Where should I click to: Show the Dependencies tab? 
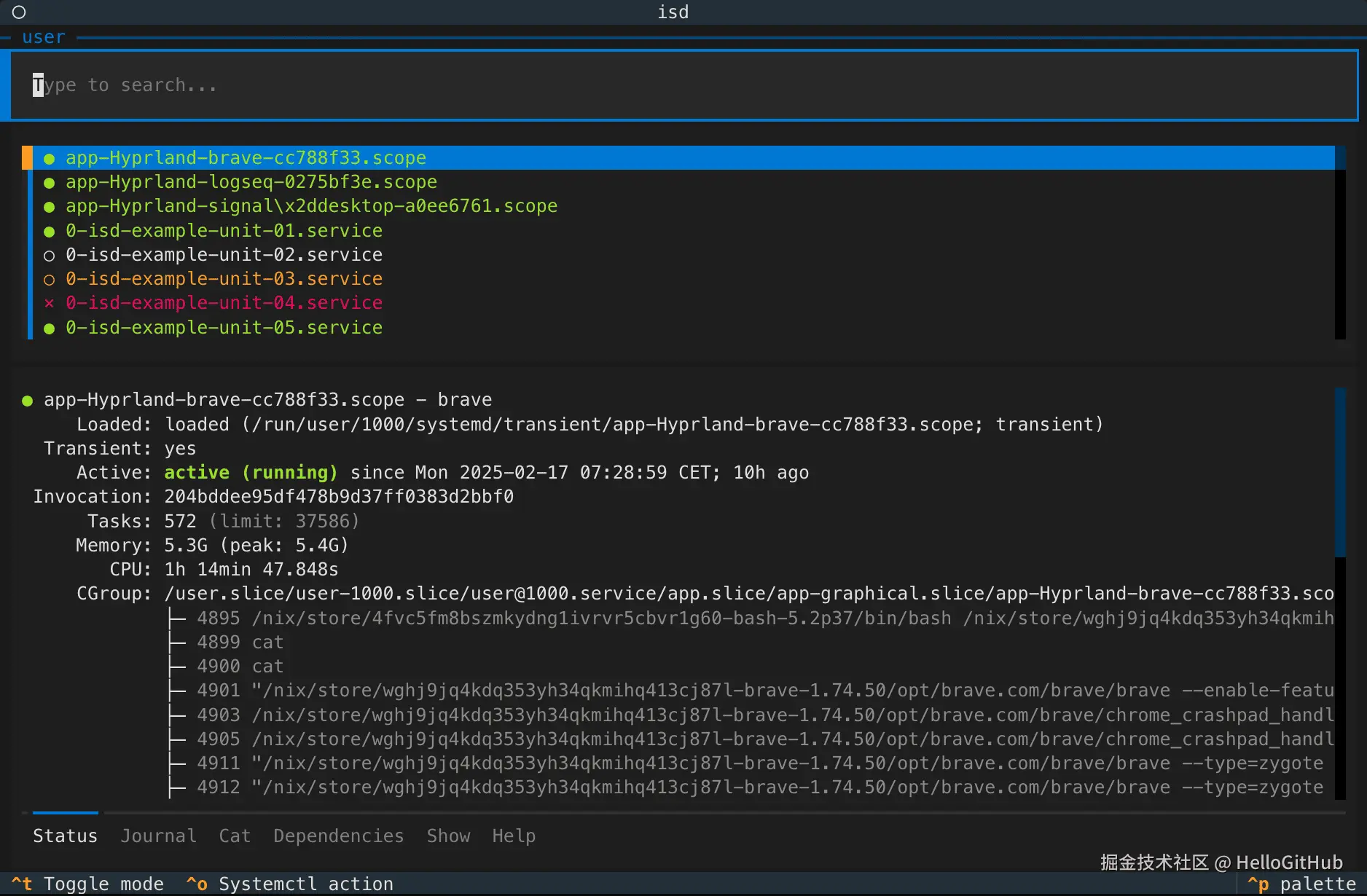click(339, 836)
